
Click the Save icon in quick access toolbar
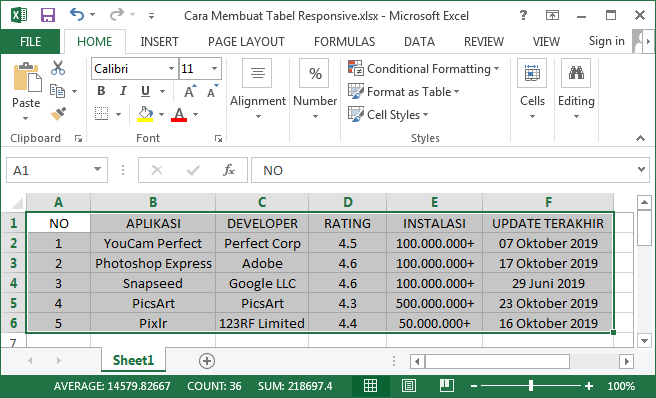pos(48,15)
